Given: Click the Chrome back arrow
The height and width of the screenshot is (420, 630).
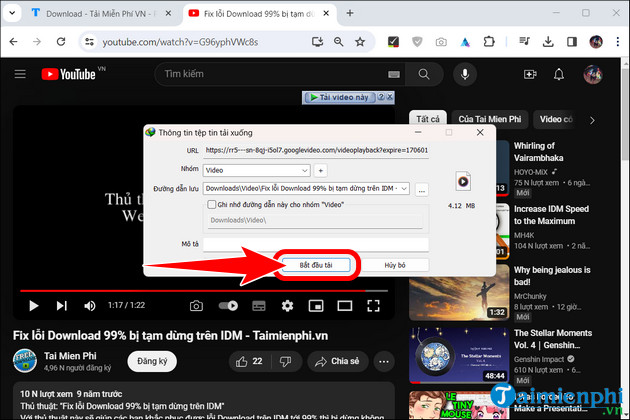Looking at the screenshot, I should [x=13, y=42].
